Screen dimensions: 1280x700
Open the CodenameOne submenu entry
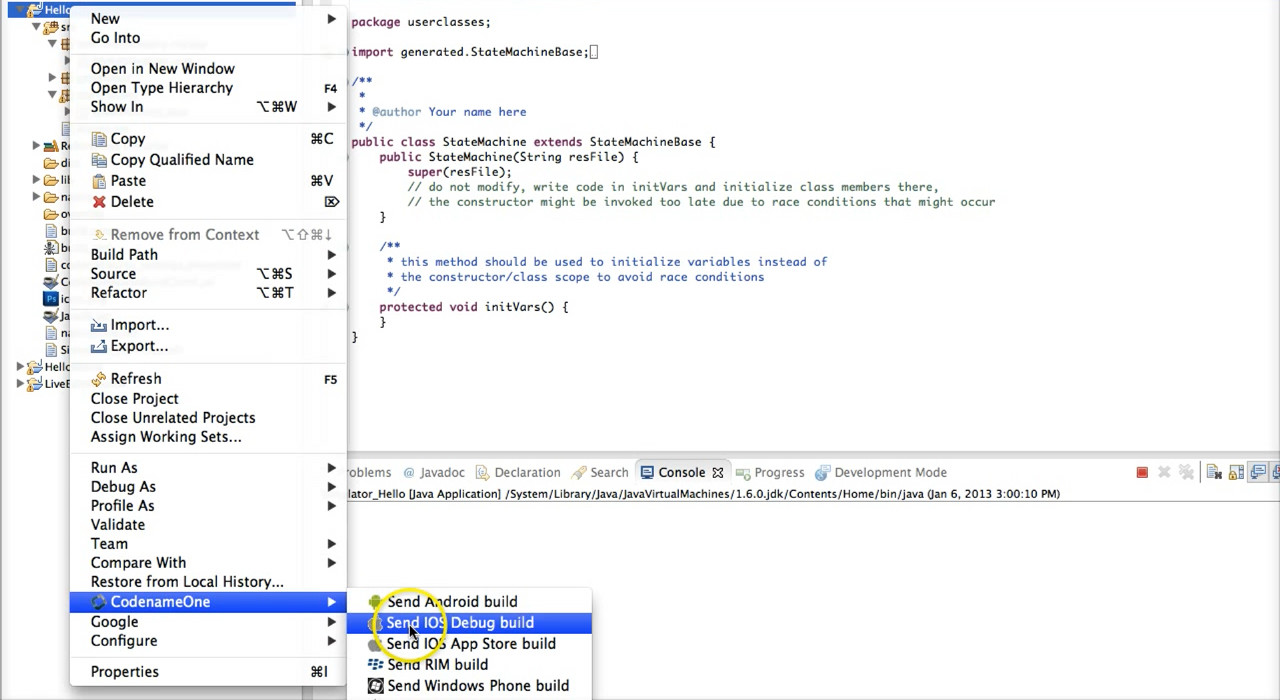[208, 602]
